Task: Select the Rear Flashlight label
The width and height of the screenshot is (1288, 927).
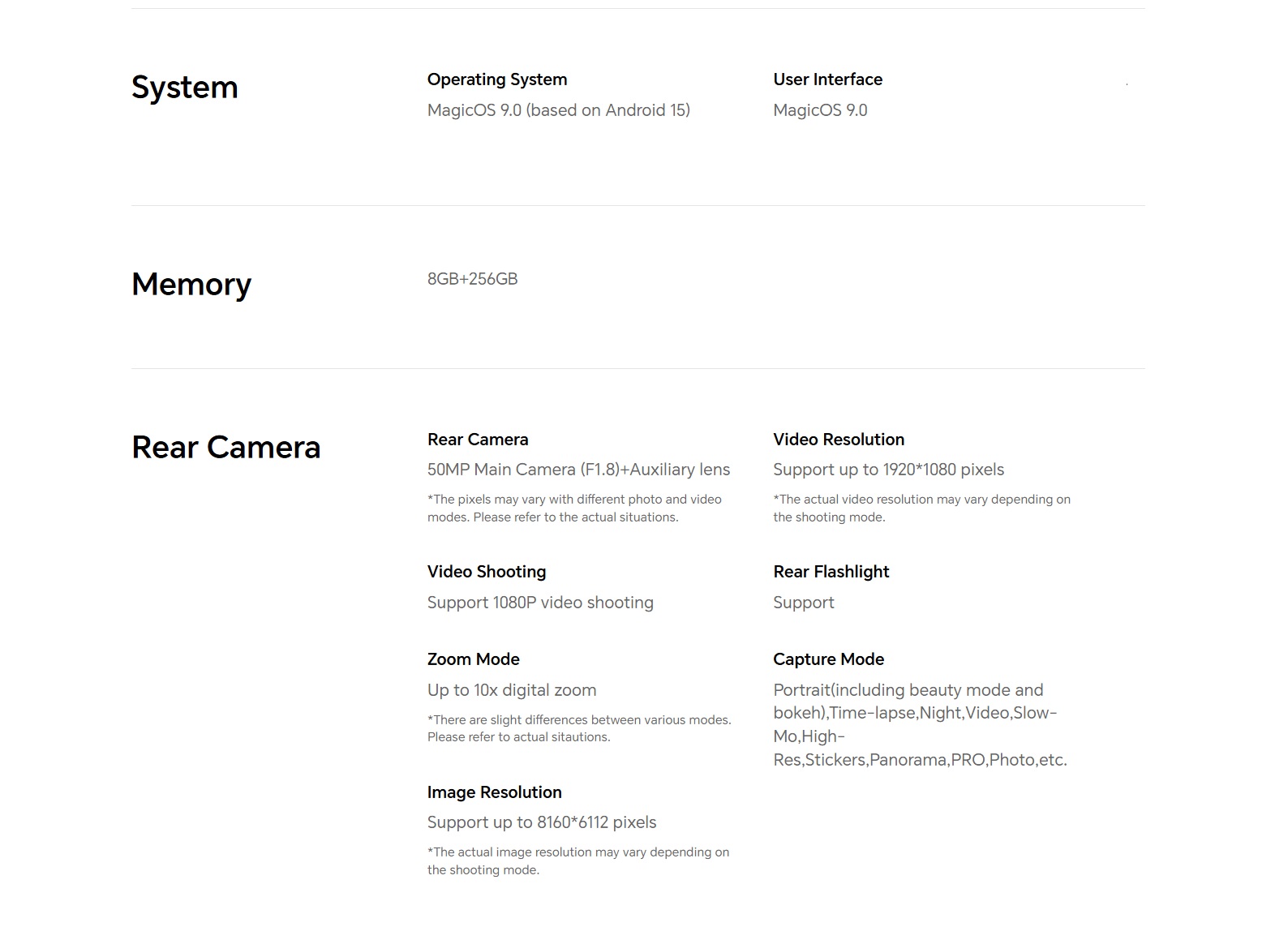Action: (x=831, y=572)
